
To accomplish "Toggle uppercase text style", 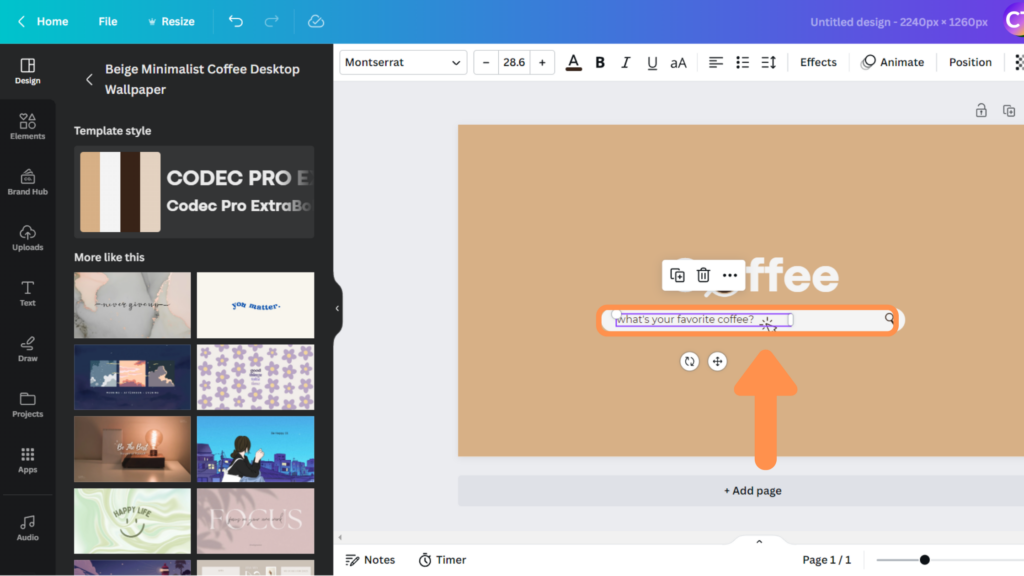I will pos(679,63).
